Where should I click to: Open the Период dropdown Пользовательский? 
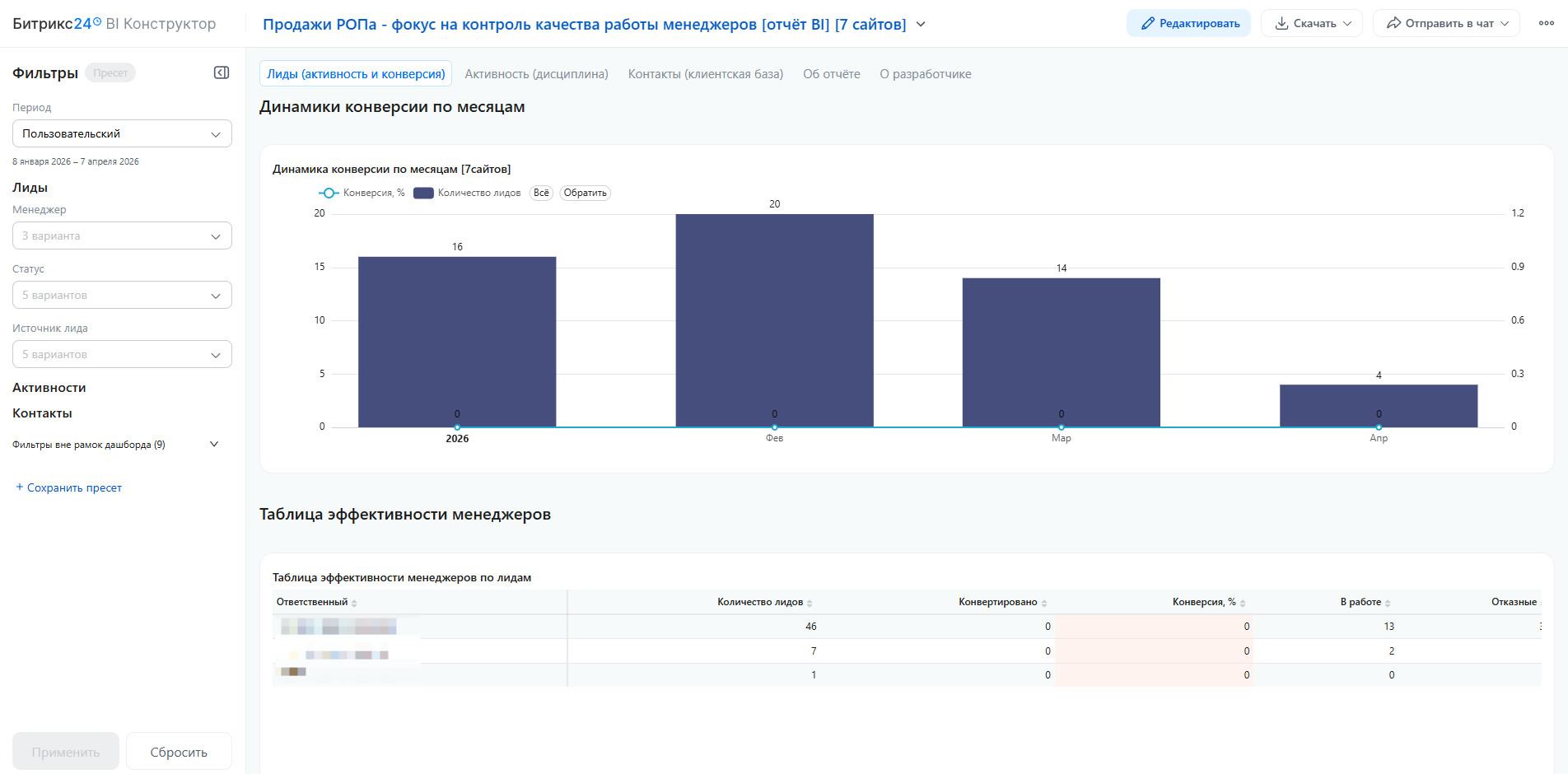pyautogui.click(x=122, y=133)
